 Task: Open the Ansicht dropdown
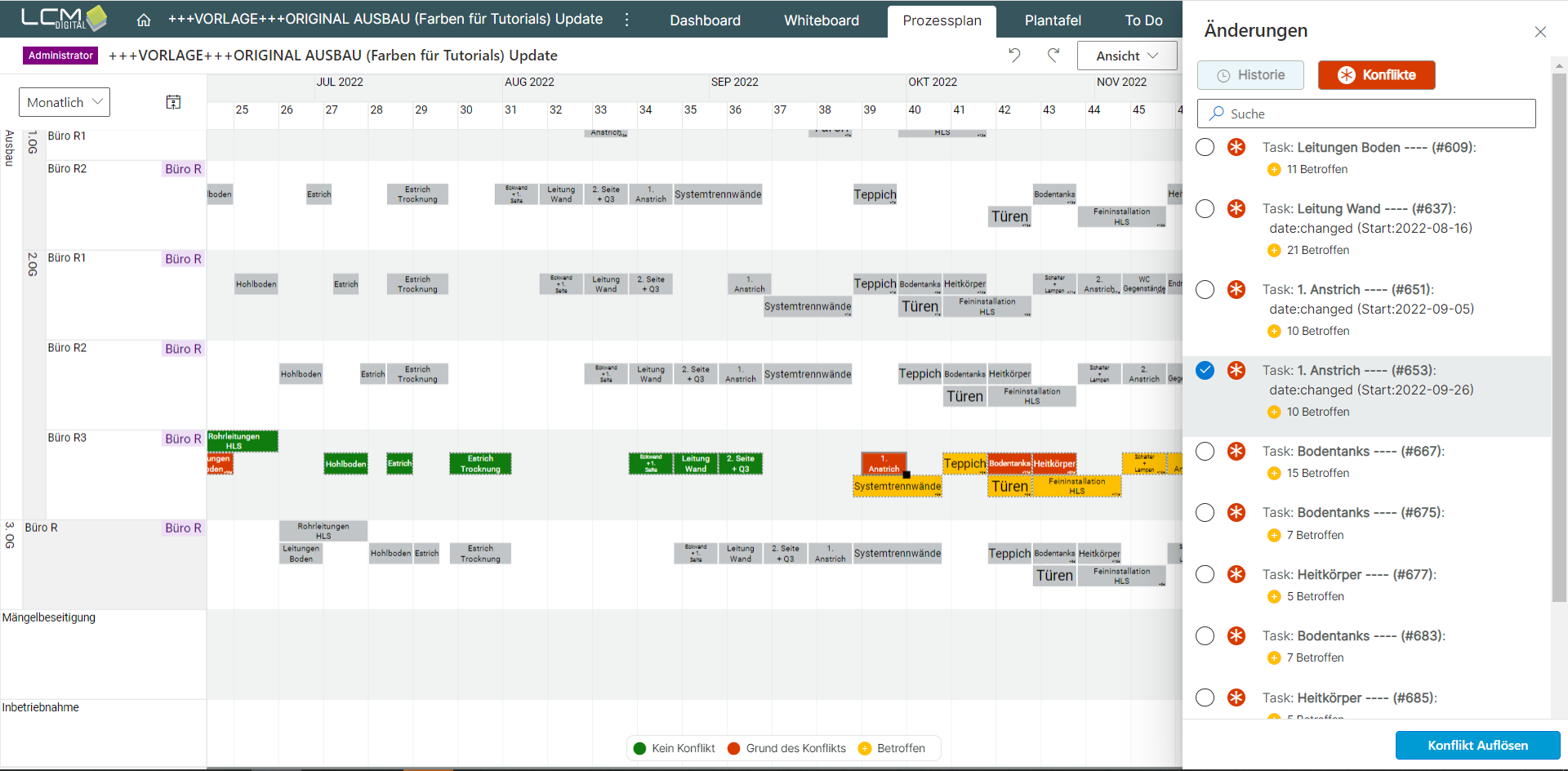click(1126, 56)
